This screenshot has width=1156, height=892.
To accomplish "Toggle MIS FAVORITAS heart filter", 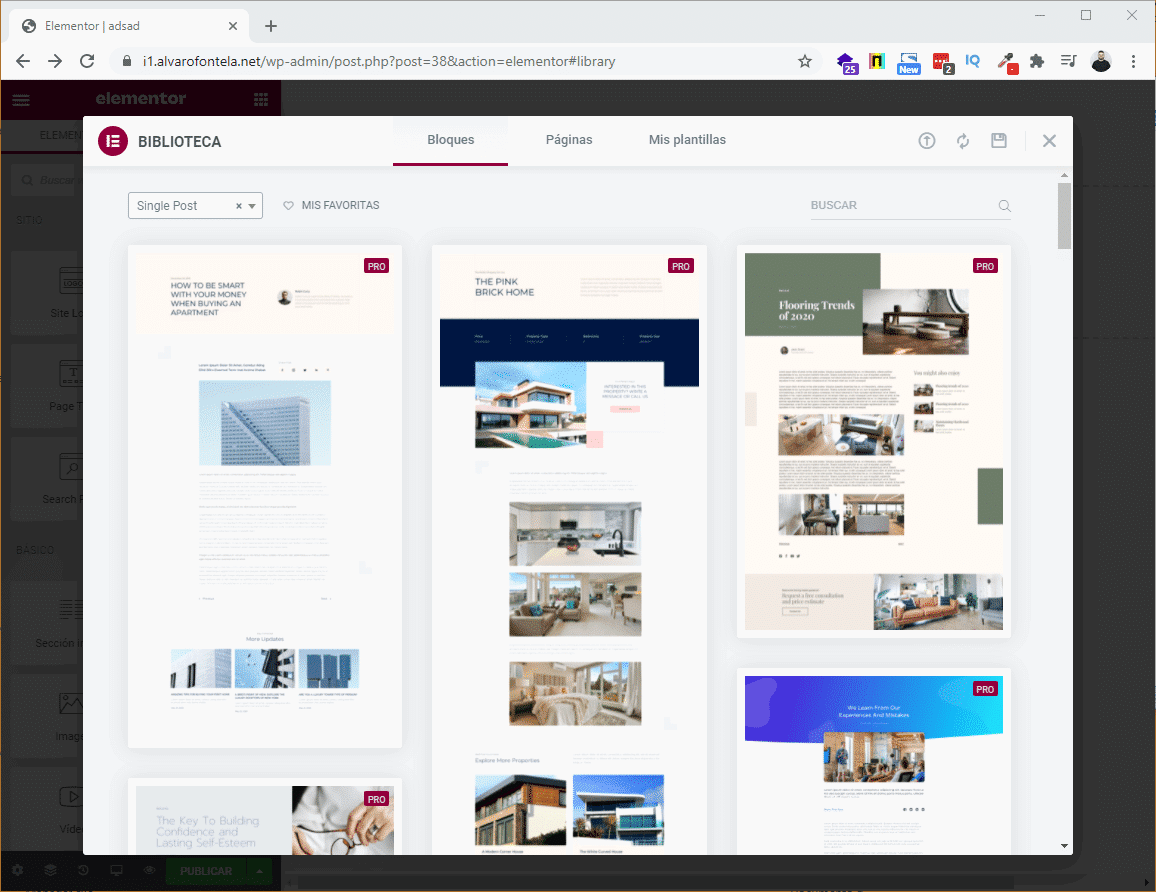I will coord(333,205).
